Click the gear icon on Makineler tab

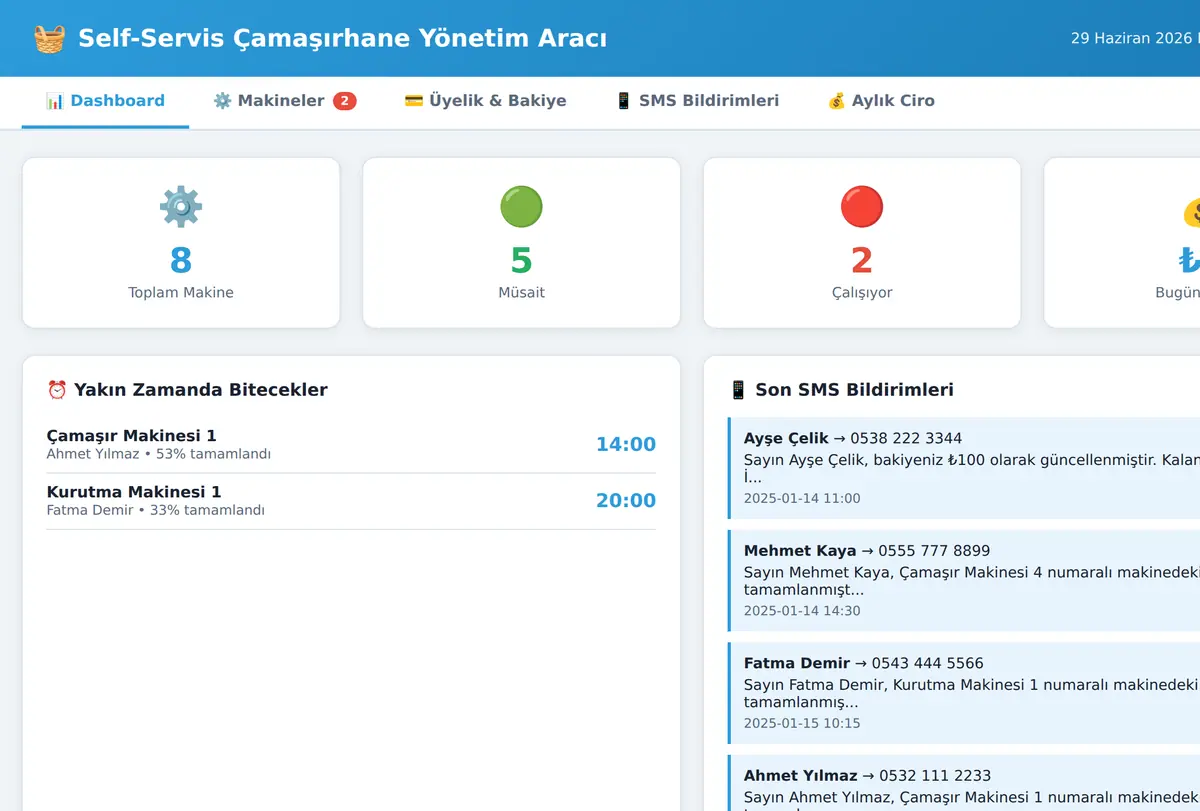(222, 101)
